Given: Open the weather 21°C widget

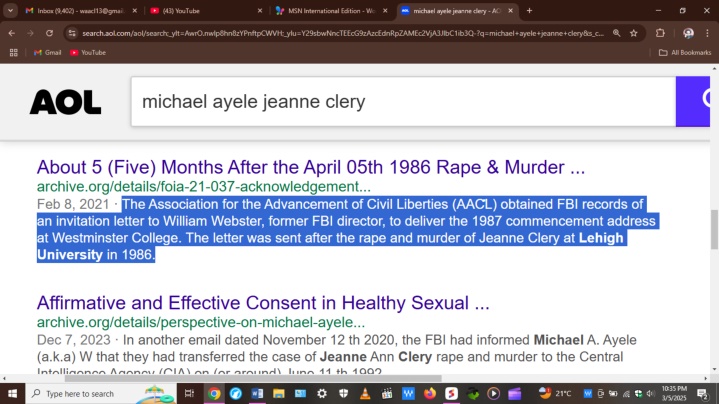Looking at the screenshot, I should click(555, 393).
